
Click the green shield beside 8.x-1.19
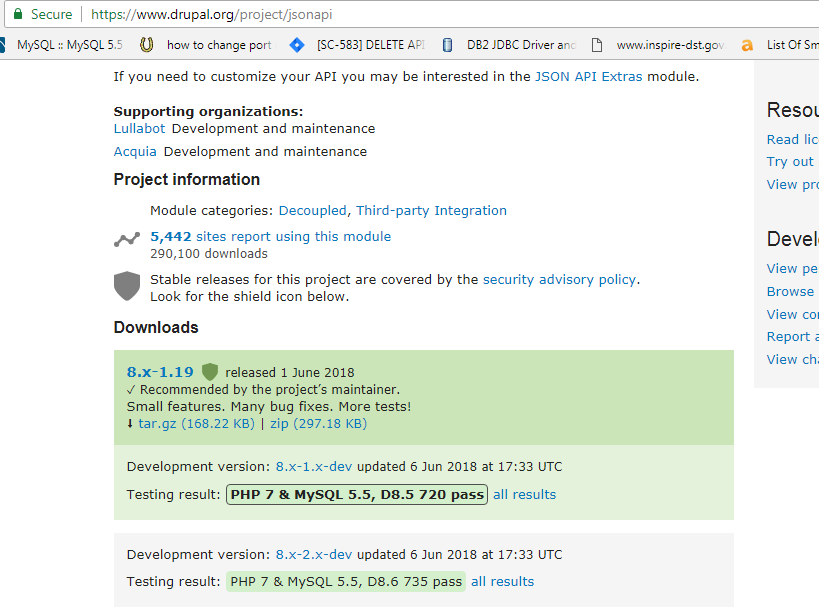point(209,372)
